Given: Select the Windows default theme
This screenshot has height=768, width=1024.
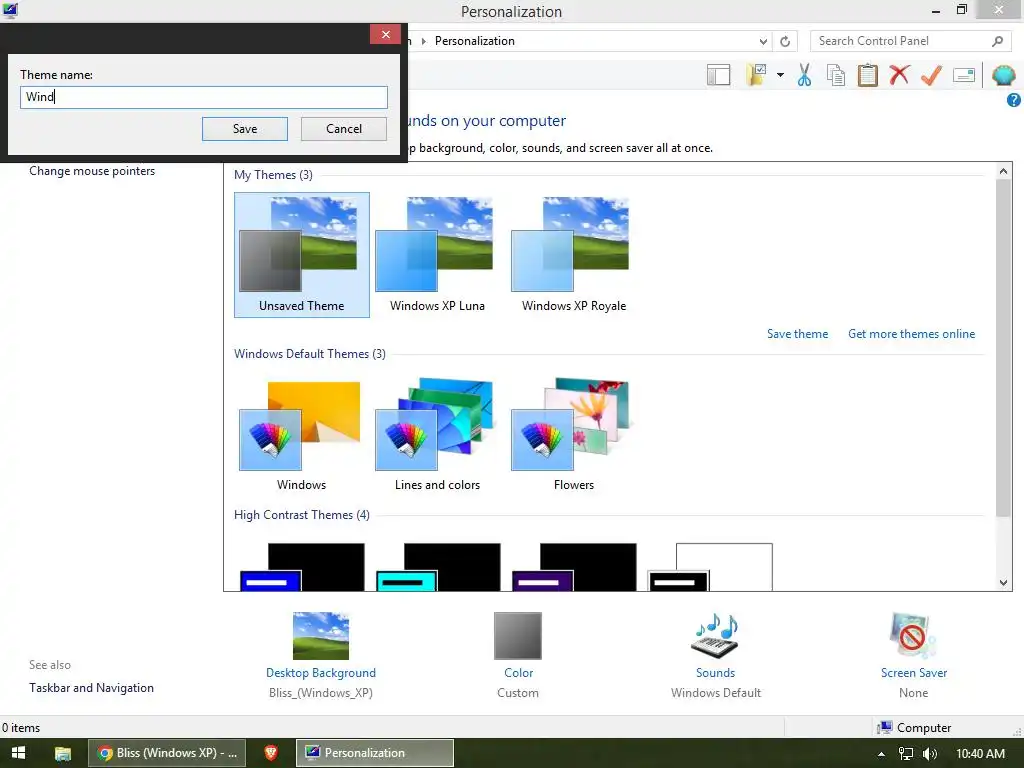Looking at the screenshot, I should (302, 434).
